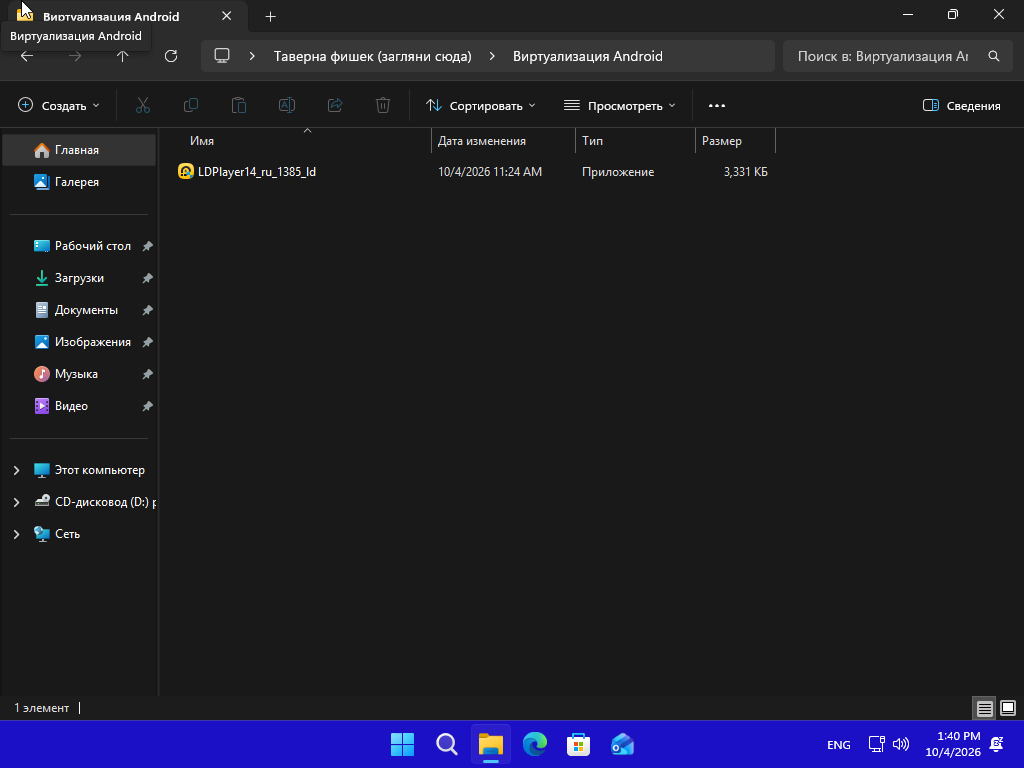Switch to details list view icon
Image resolution: width=1024 pixels, height=768 pixels.
984,708
